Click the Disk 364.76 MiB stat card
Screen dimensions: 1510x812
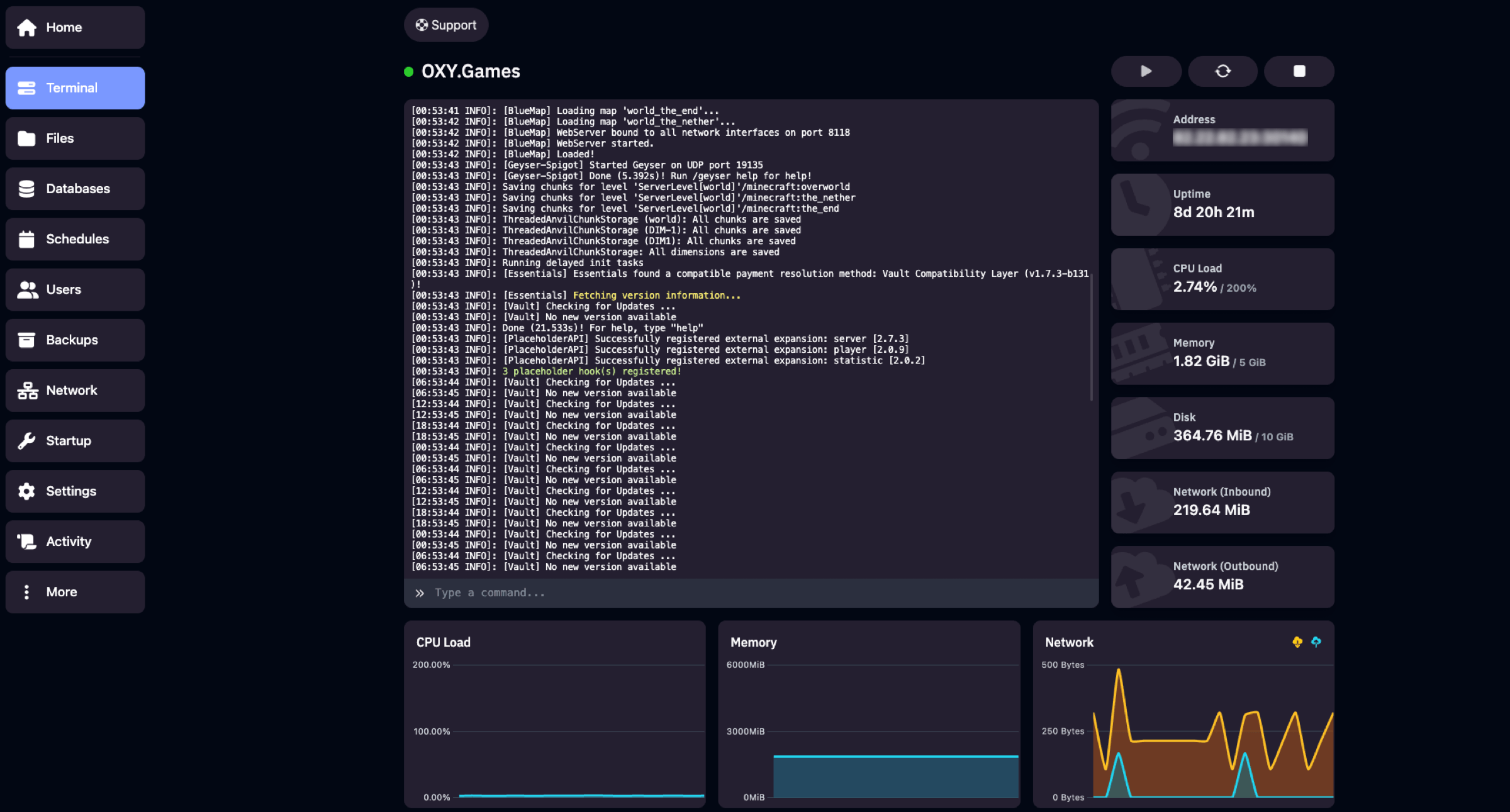point(1222,428)
